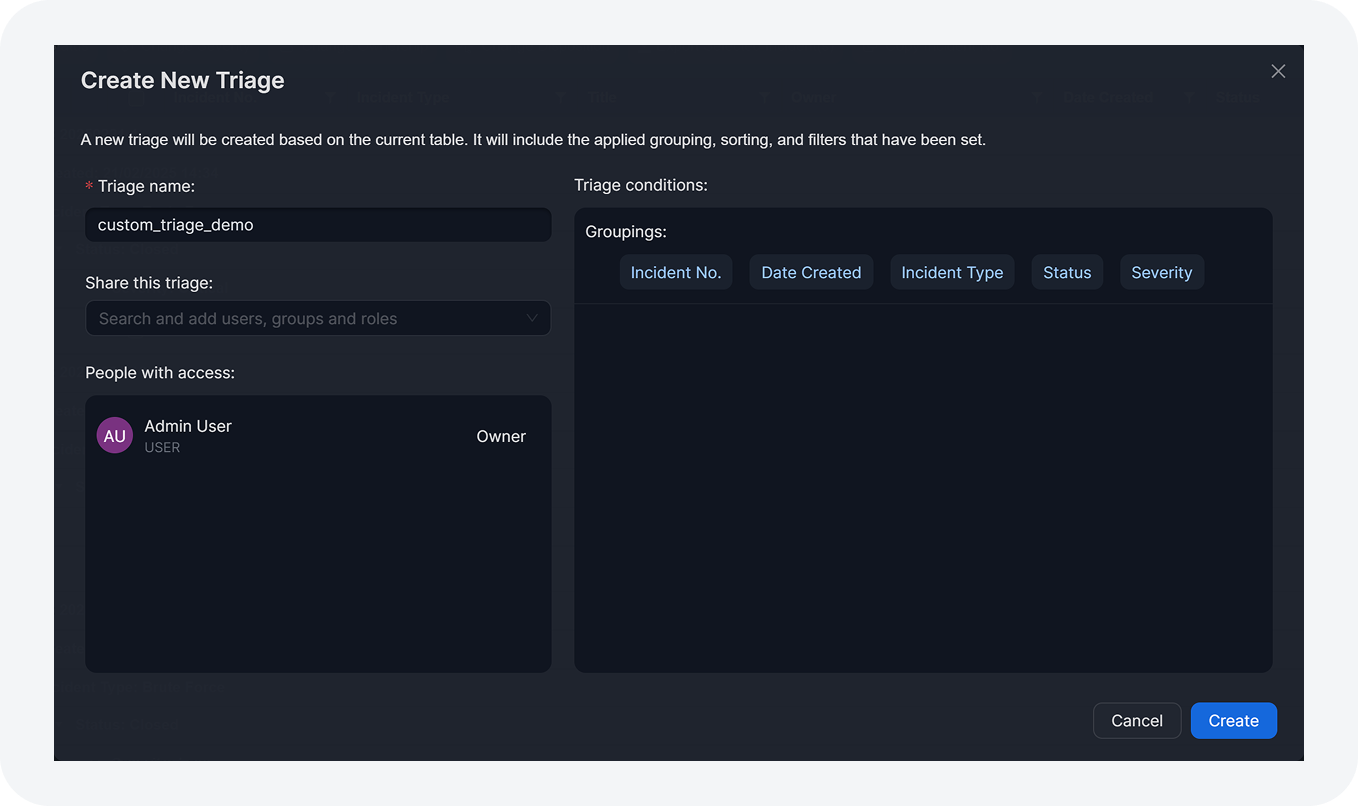
Task: Click the AU avatar icon
Action: (x=115, y=436)
